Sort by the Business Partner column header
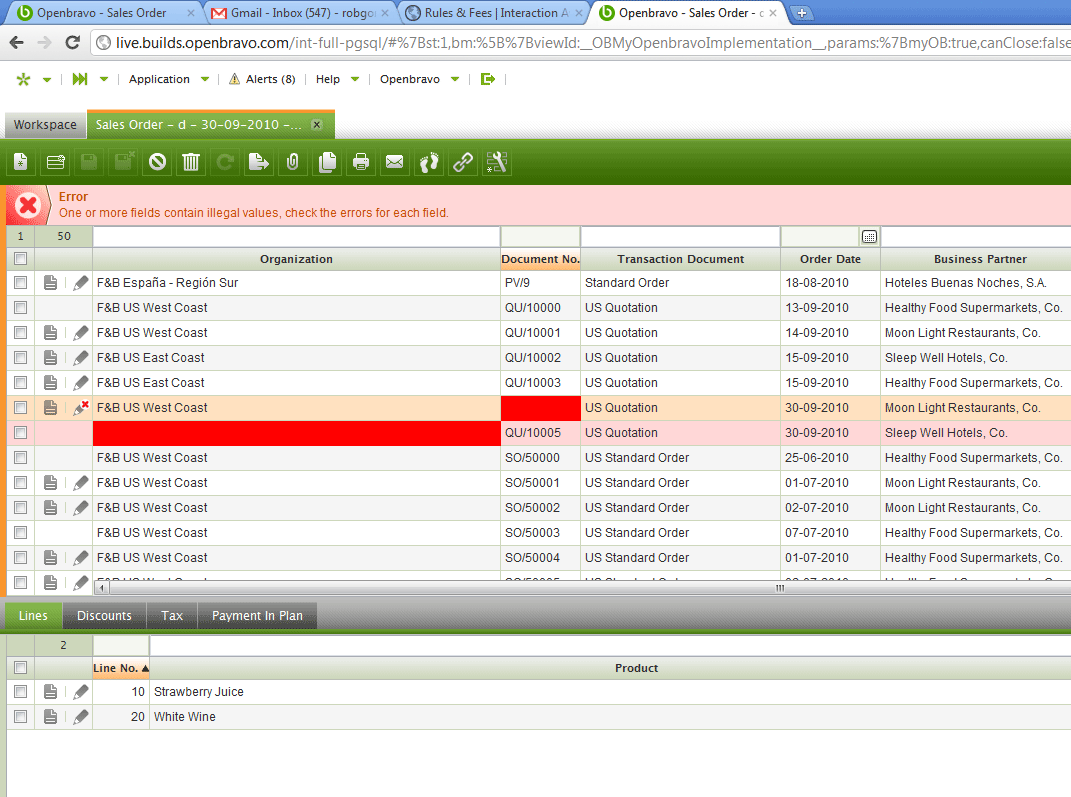 coord(979,259)
